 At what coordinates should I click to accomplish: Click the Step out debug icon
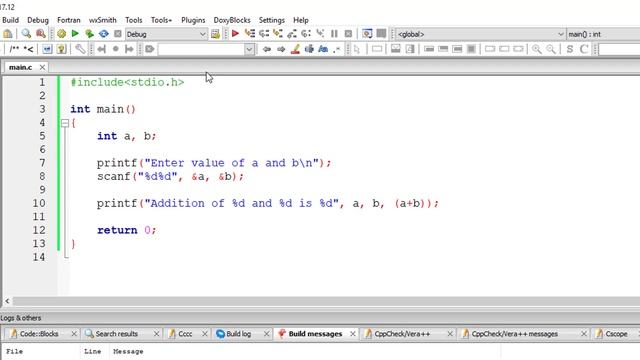[292, 34]
